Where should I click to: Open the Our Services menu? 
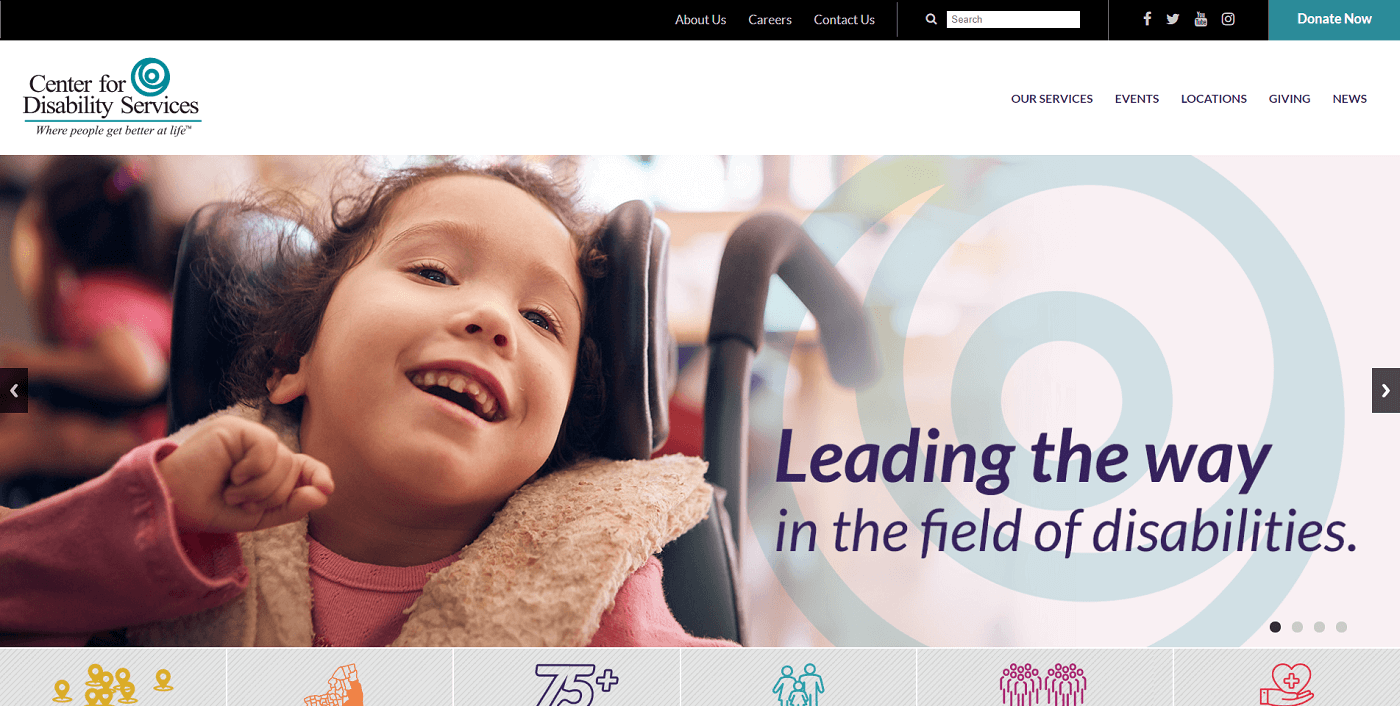click(x=1052, y=99)
